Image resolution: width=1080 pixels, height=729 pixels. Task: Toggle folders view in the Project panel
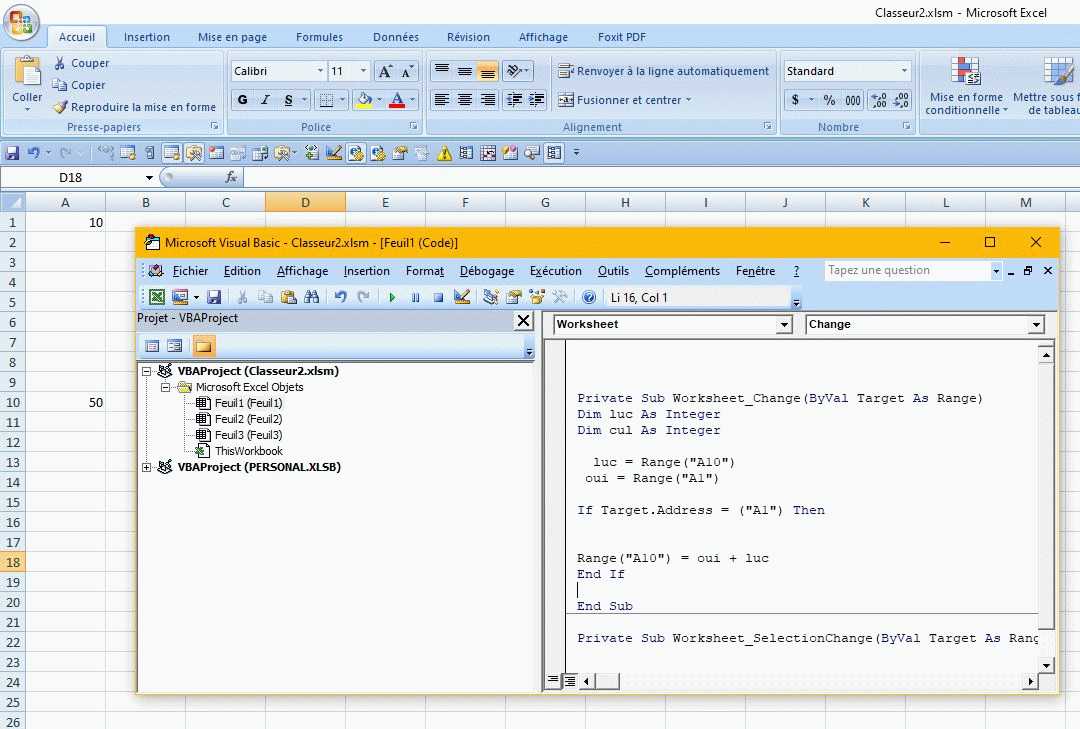click(x=203, y=346)
